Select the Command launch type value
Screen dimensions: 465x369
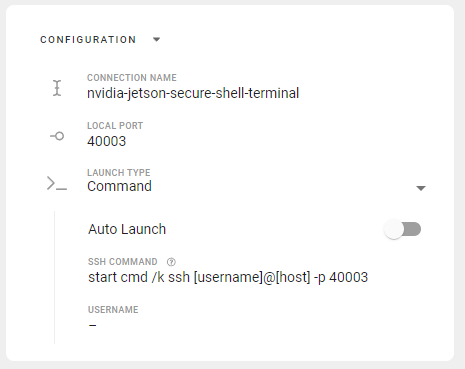(119, 186)
